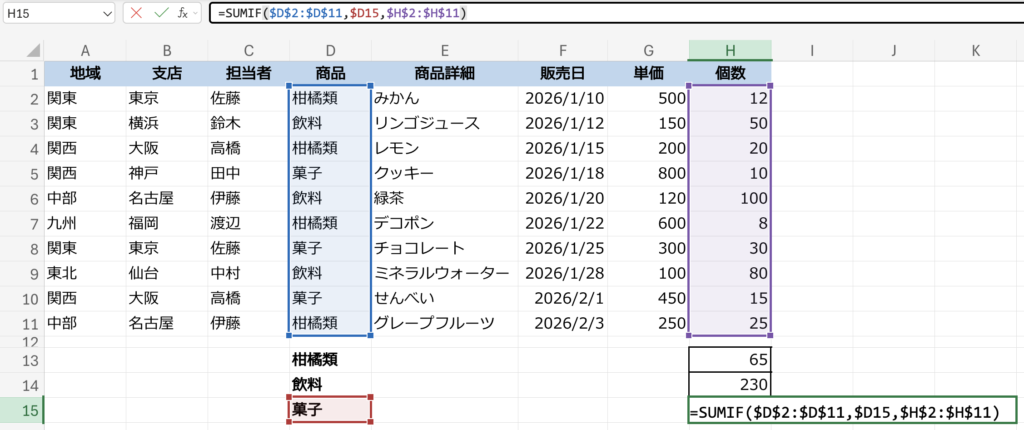The height and width of the screenshot is (430, 1024).
Task: Click cell H13 showing 65
Action: pos(730,359)
